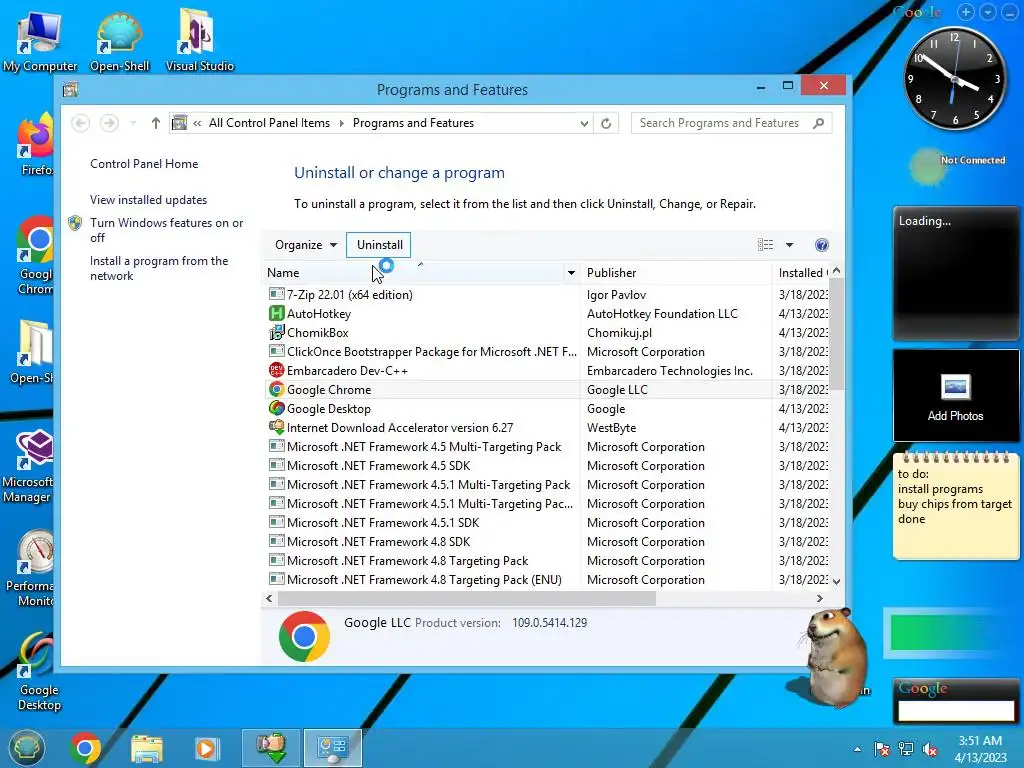Click the Start button orb

(x=27, y=748)
